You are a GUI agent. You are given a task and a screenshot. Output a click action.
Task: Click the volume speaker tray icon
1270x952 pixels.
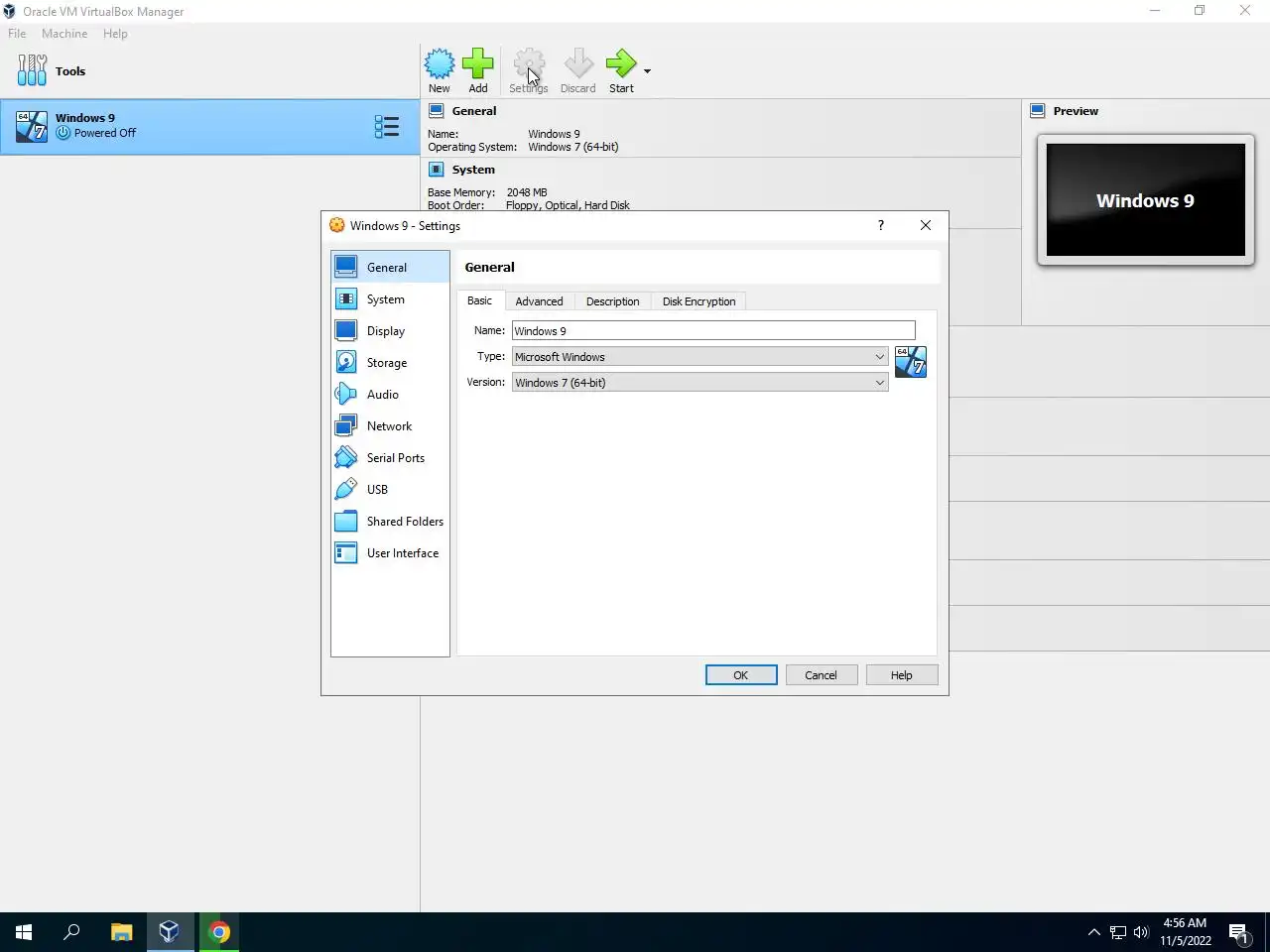point(1141,932)
